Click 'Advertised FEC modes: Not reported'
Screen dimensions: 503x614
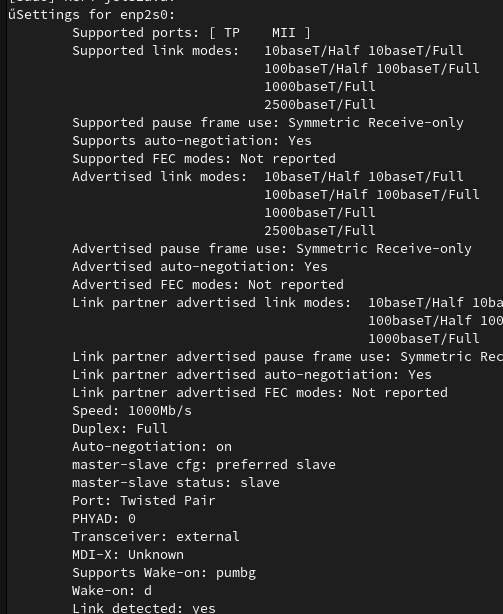click(x=208, y=285)
